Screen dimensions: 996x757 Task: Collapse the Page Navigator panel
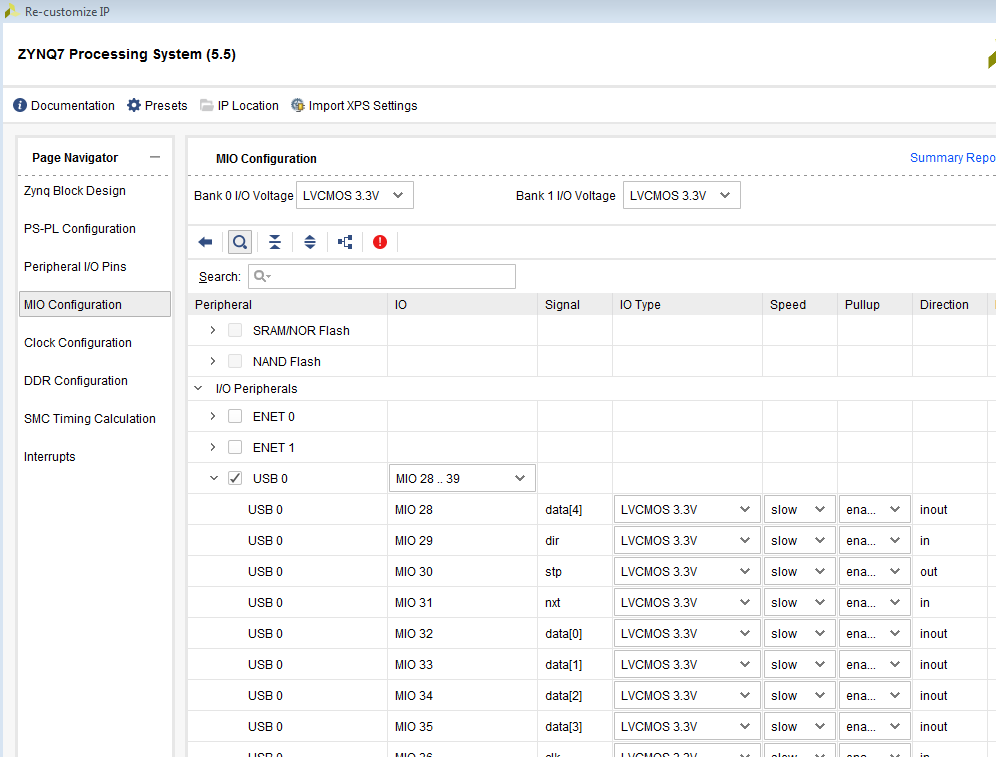(x=155, y=157)
